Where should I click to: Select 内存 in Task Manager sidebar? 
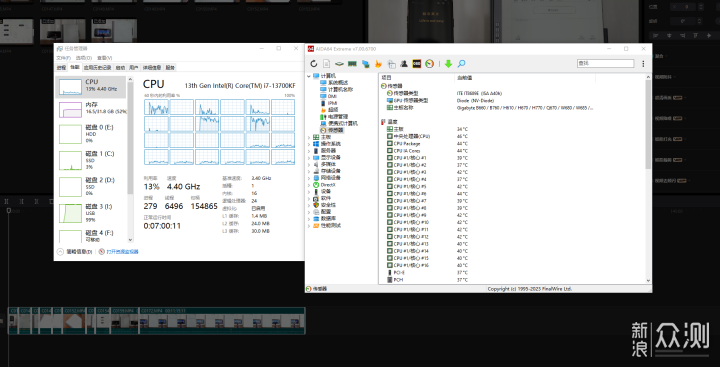(x=90, y=109)
